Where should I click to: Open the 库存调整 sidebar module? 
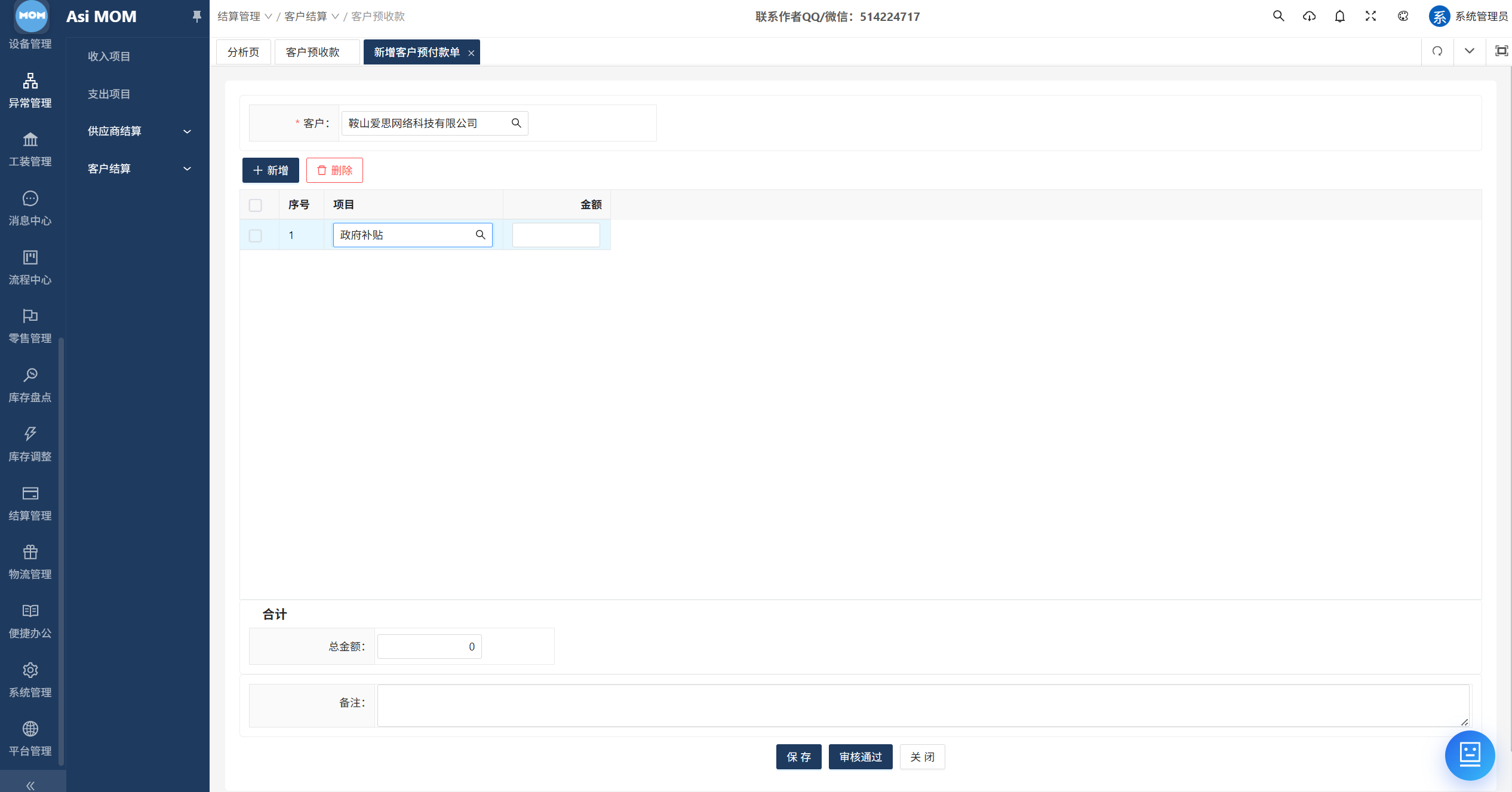[30, 445]
